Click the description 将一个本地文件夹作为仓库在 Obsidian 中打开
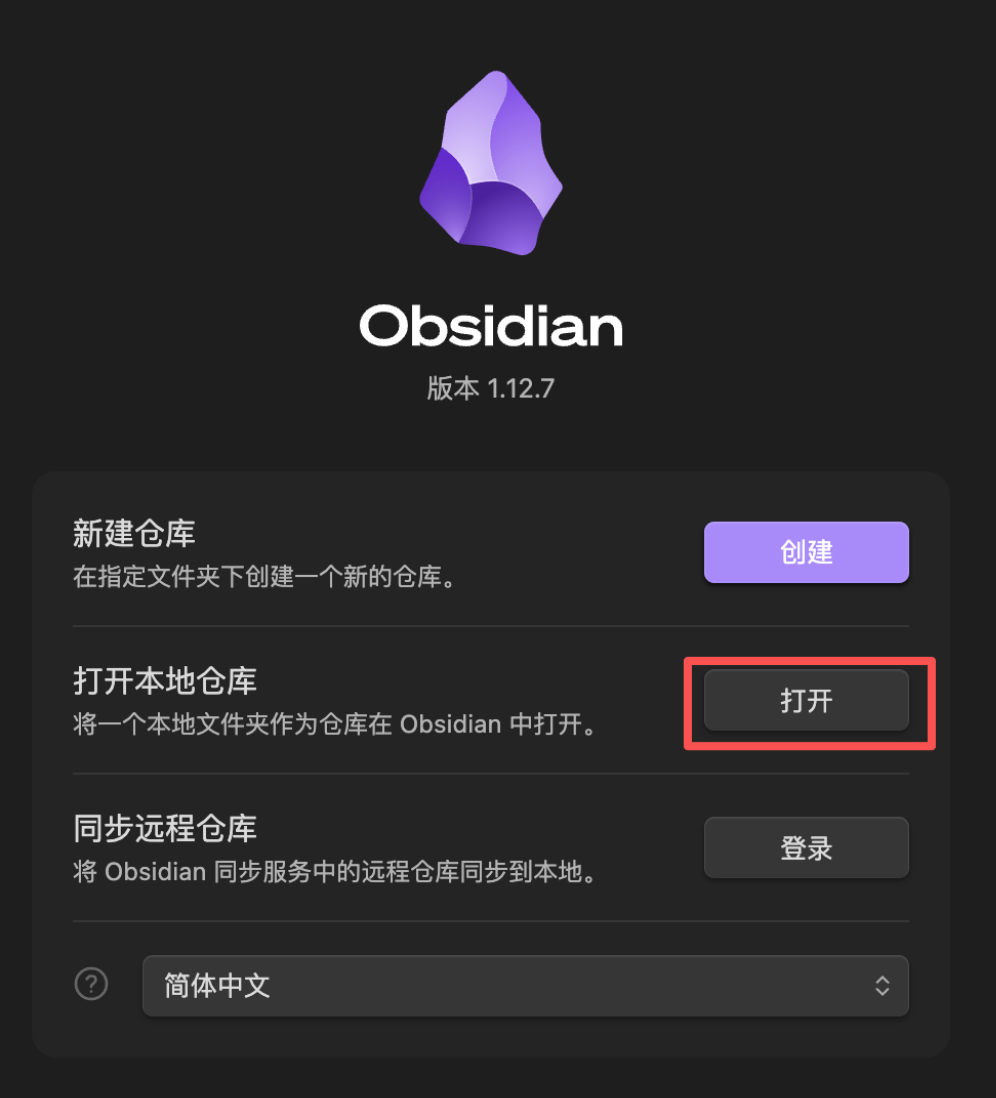Screen dimensions: 996x1098 point(335,724)
